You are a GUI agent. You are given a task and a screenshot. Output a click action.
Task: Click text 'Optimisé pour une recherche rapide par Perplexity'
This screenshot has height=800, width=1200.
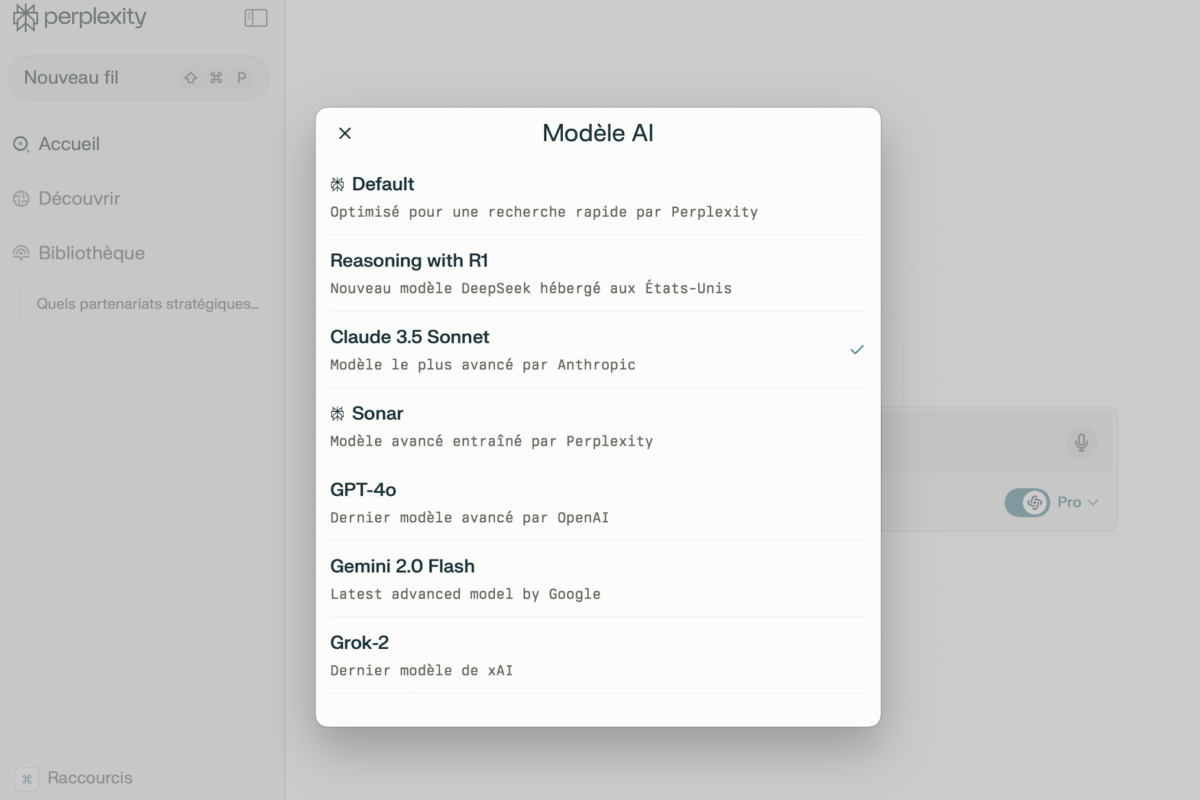tap(544, 212)
